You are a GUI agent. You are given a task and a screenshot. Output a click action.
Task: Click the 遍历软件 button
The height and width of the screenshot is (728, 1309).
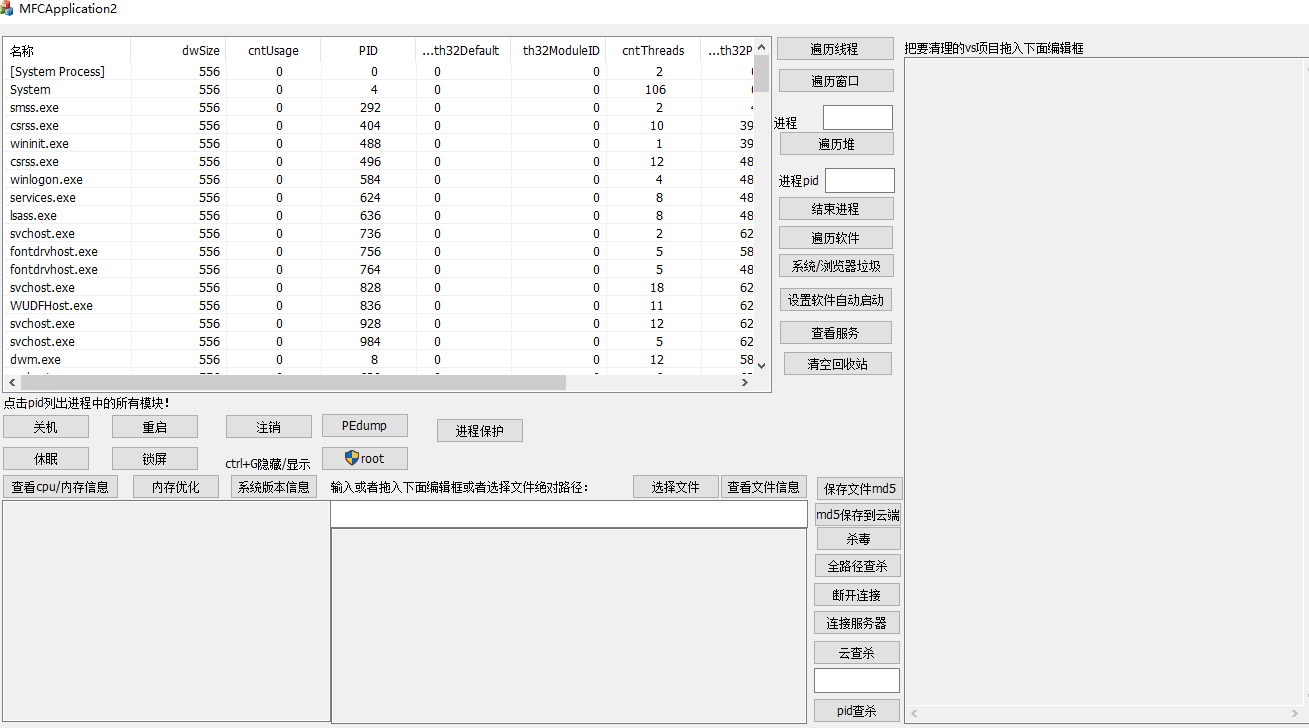click(x=836, y=238)
